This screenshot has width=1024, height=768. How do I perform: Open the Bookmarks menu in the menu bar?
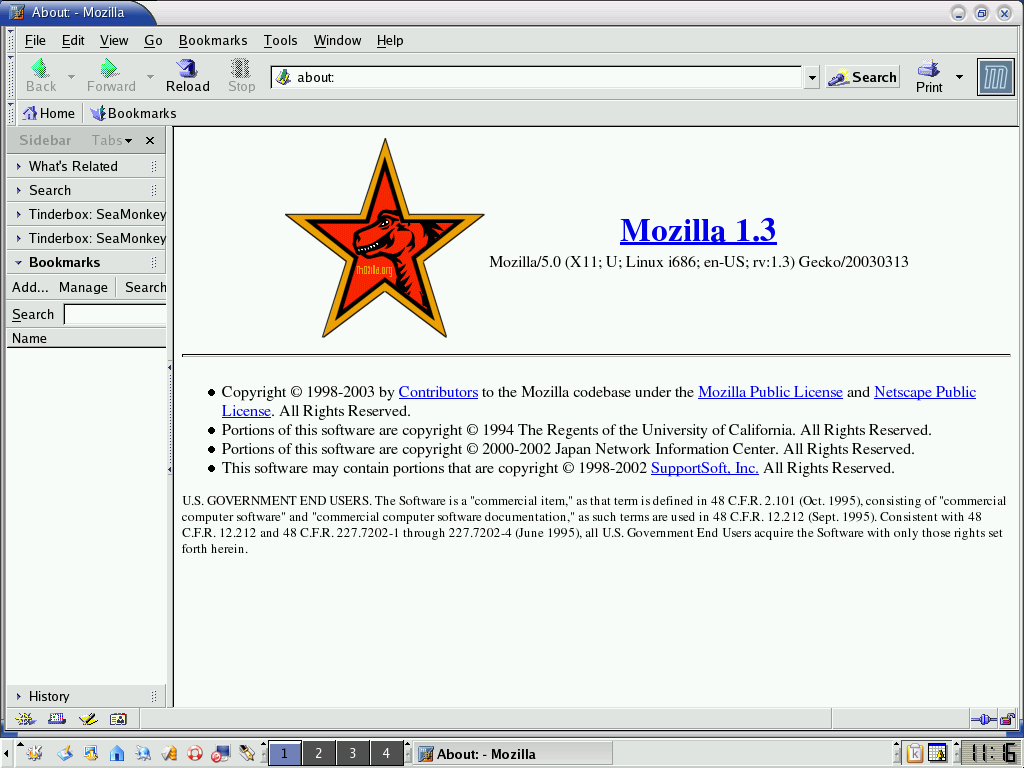(213, 40)
